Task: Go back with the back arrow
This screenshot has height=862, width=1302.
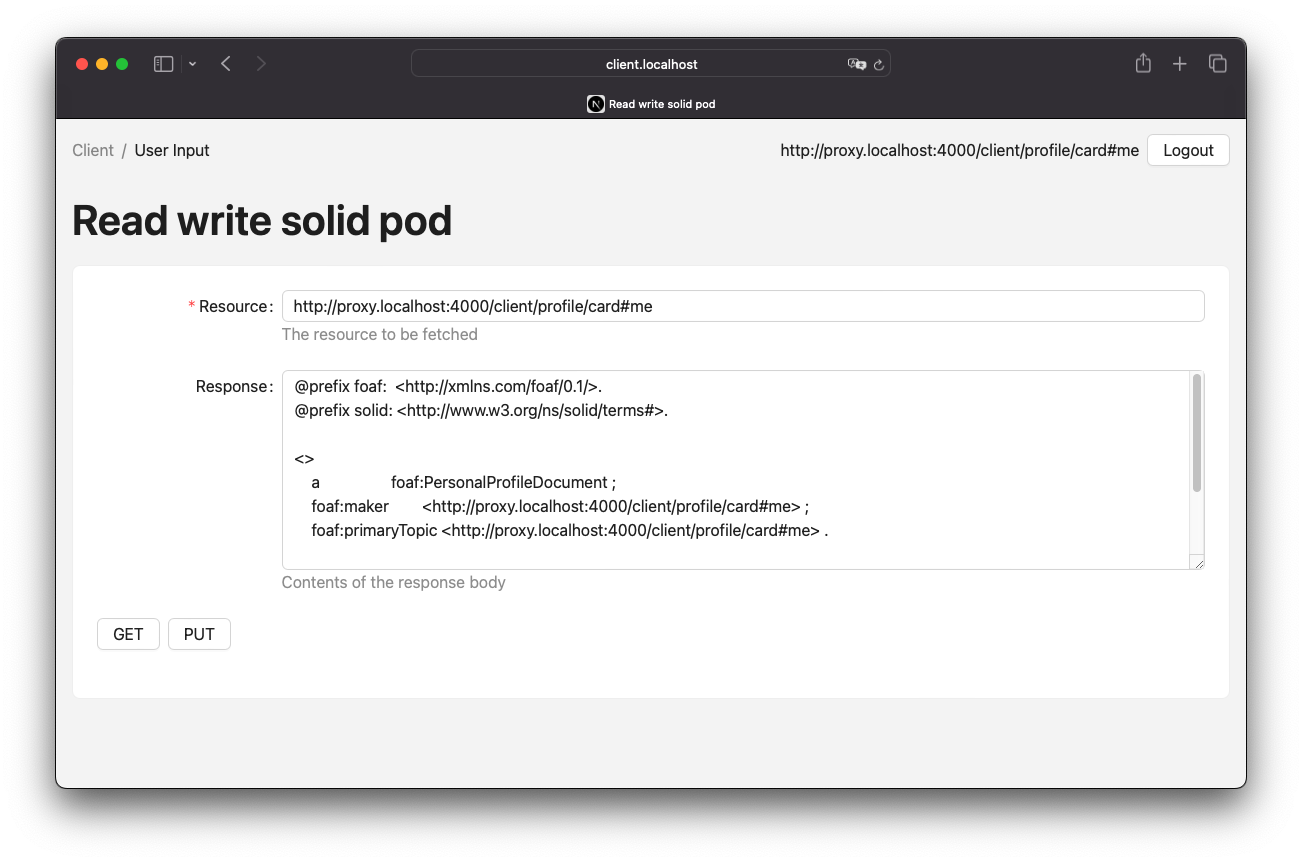Action: [x=226, y=64]
